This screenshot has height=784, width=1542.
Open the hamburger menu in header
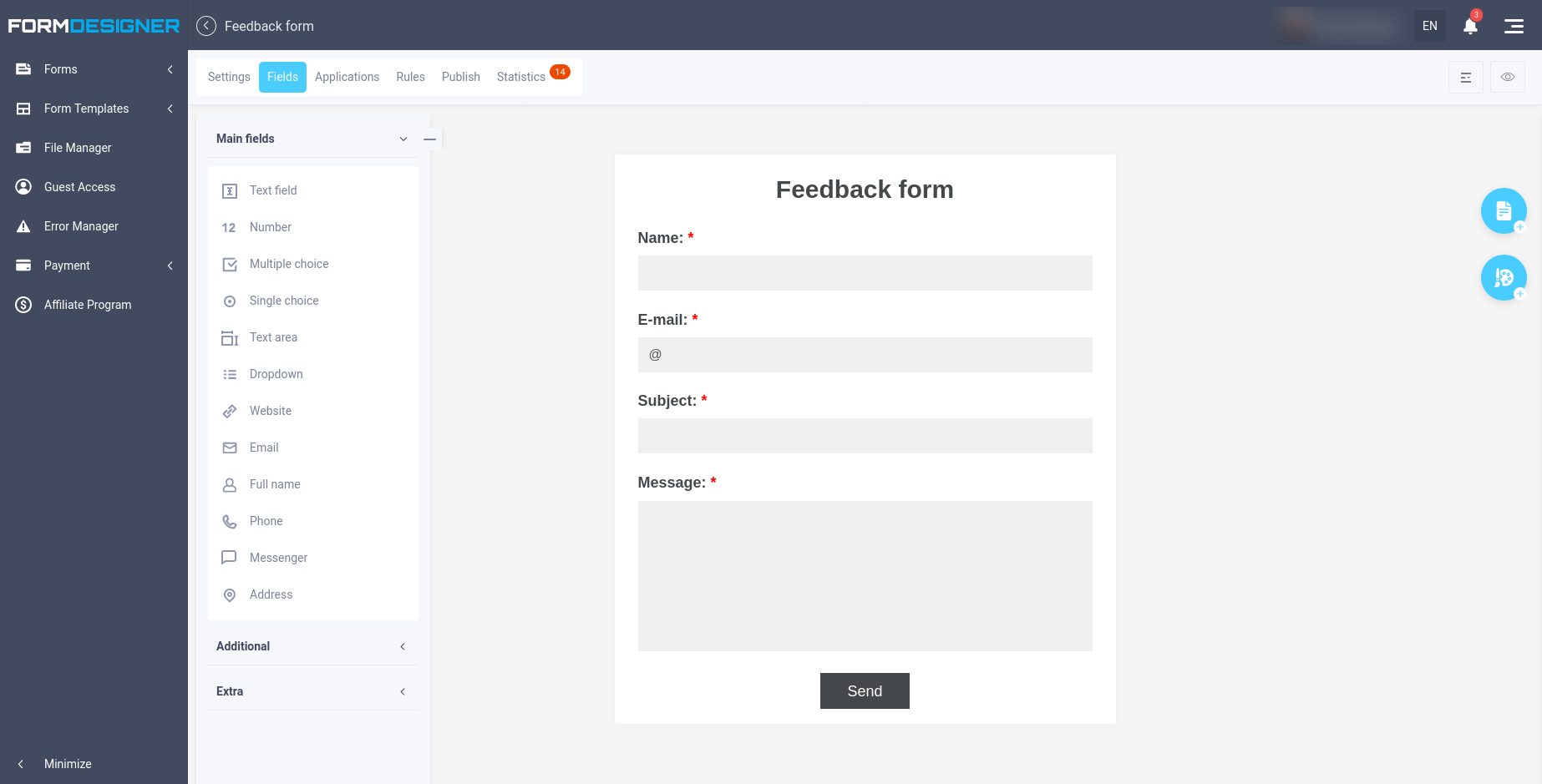(x=1514, y=26)
